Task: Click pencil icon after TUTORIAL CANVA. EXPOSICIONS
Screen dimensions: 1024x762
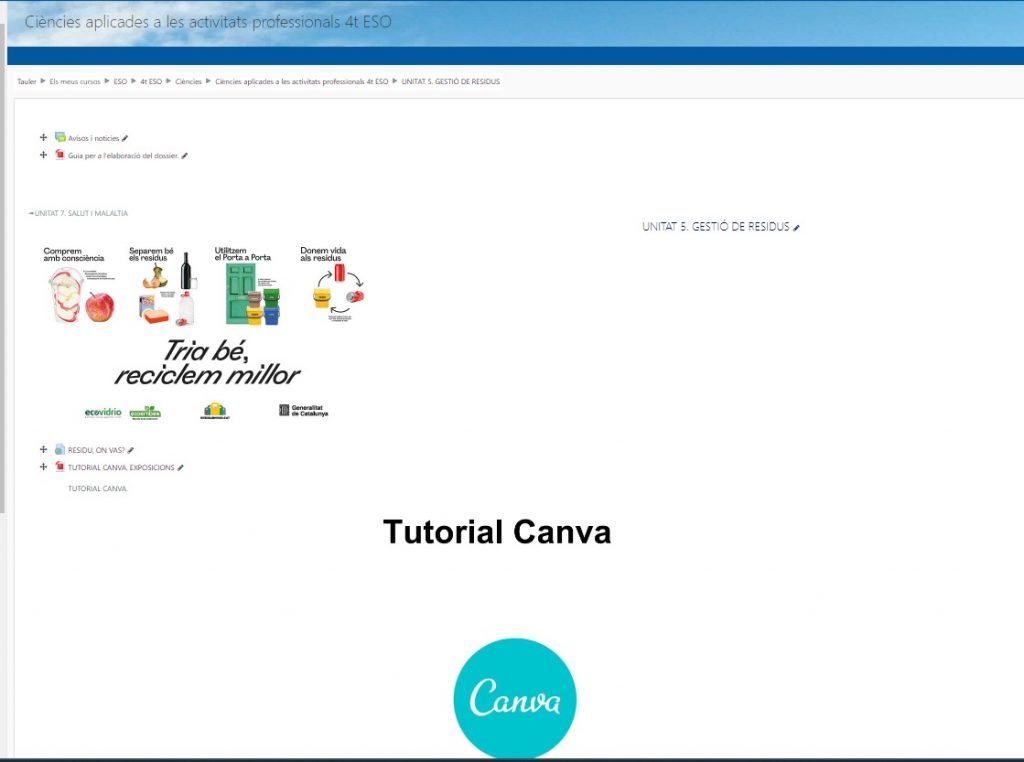Action: point(180,468)
